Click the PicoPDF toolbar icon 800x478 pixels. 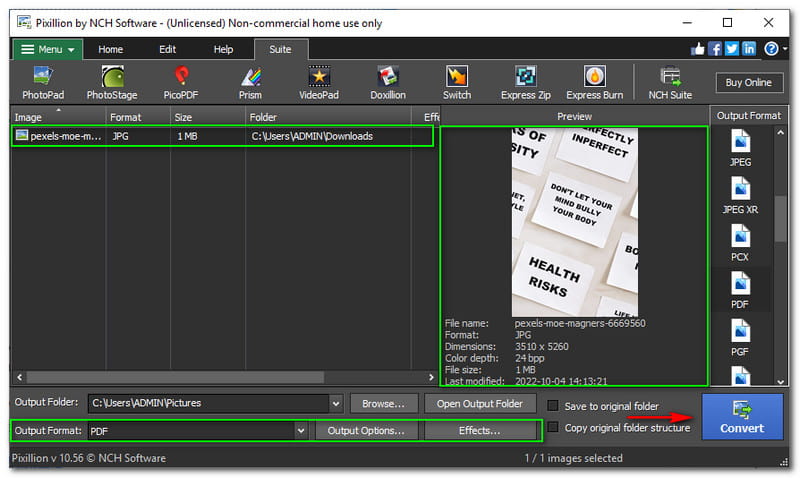pos(181,82)
